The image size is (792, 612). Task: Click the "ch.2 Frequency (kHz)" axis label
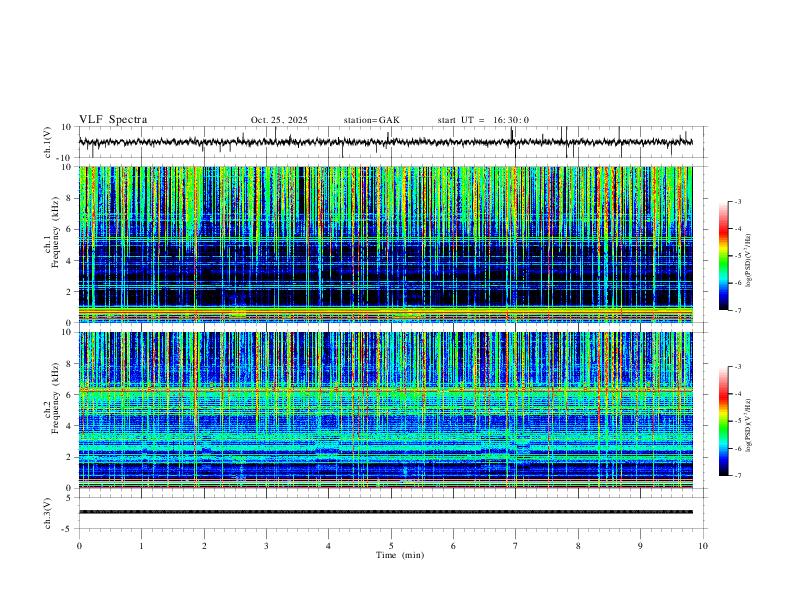click(x=52, y=398)
